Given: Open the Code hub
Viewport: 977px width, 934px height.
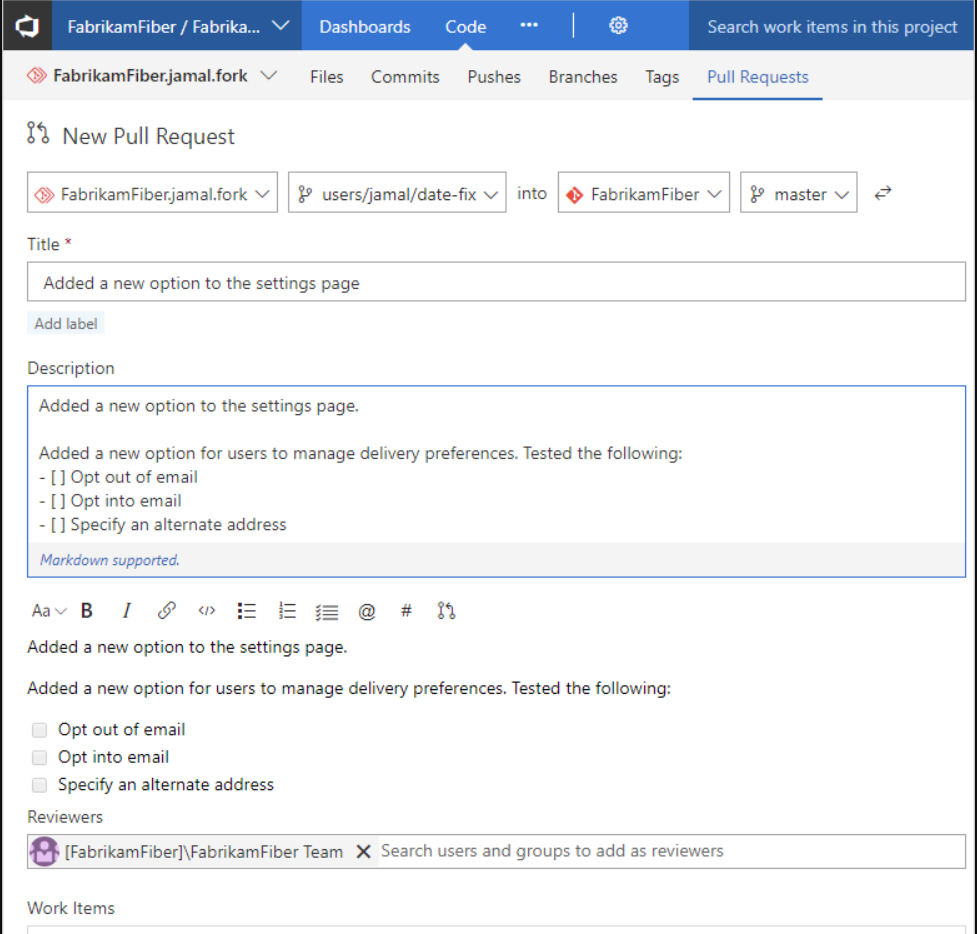Looking at the screenshot, I should (465, 27).
